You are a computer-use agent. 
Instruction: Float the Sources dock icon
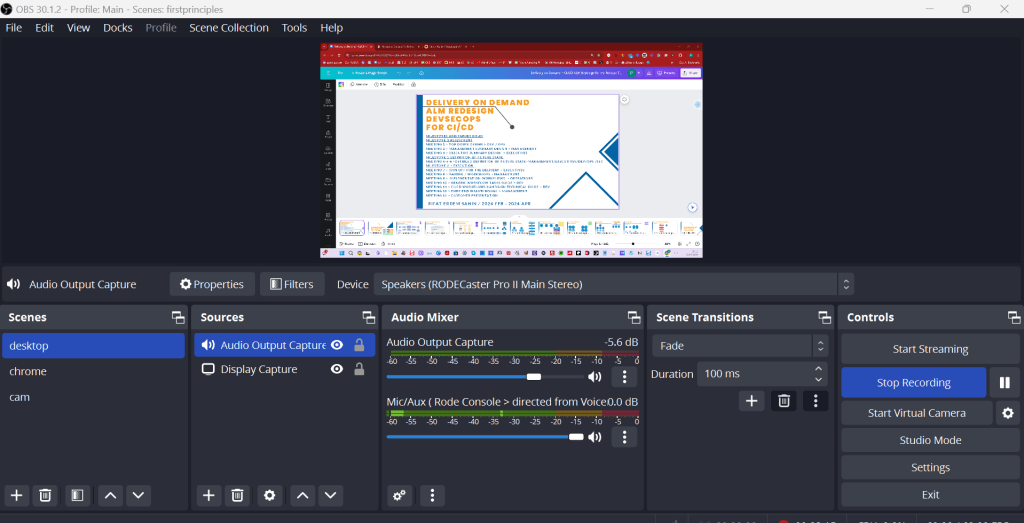click(368, 317)
